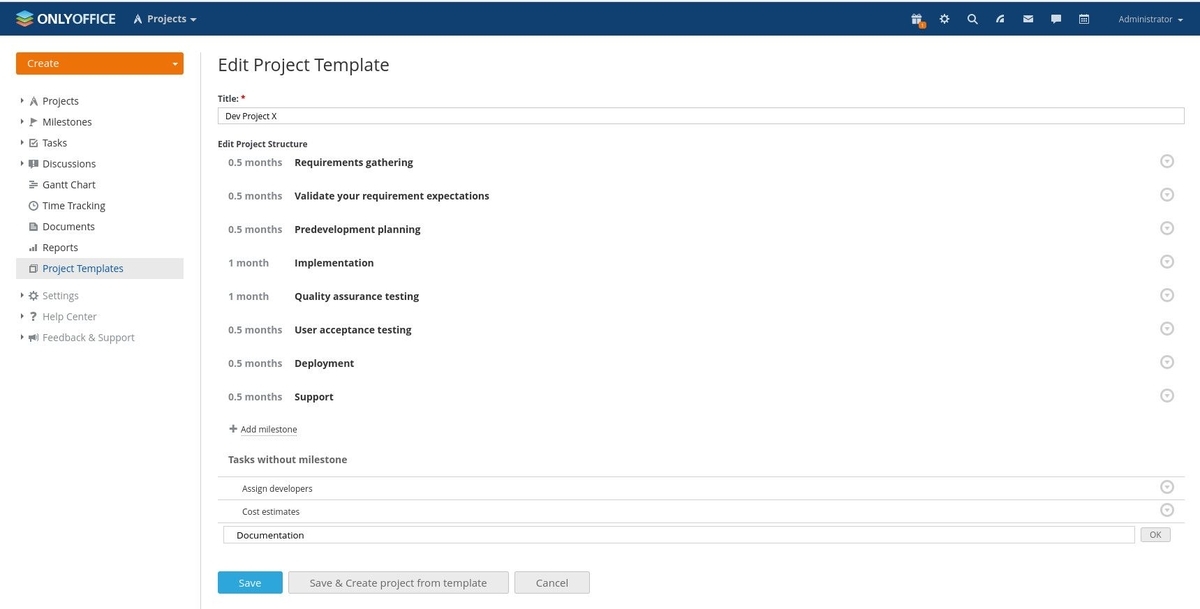Open the Documents section
The width and height of the screenshot is (1200, 609).
point(68,226)
